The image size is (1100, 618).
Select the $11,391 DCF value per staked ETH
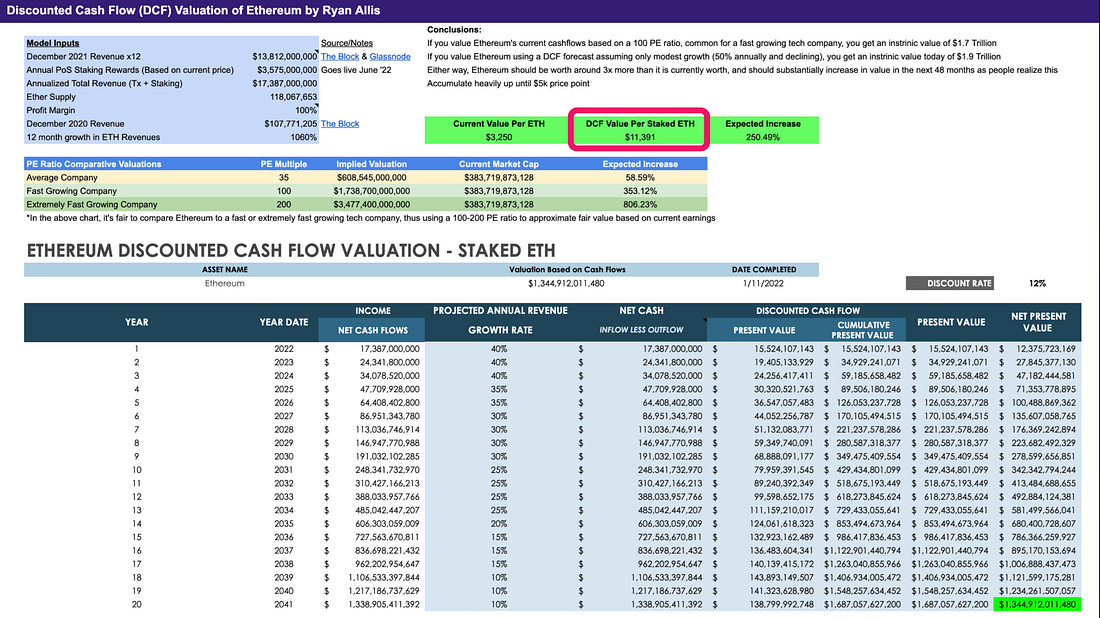[x=640, y=137]
